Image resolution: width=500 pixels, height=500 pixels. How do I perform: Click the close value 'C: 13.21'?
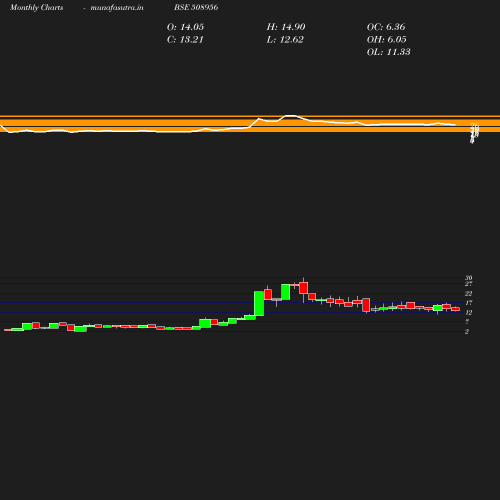185,40
